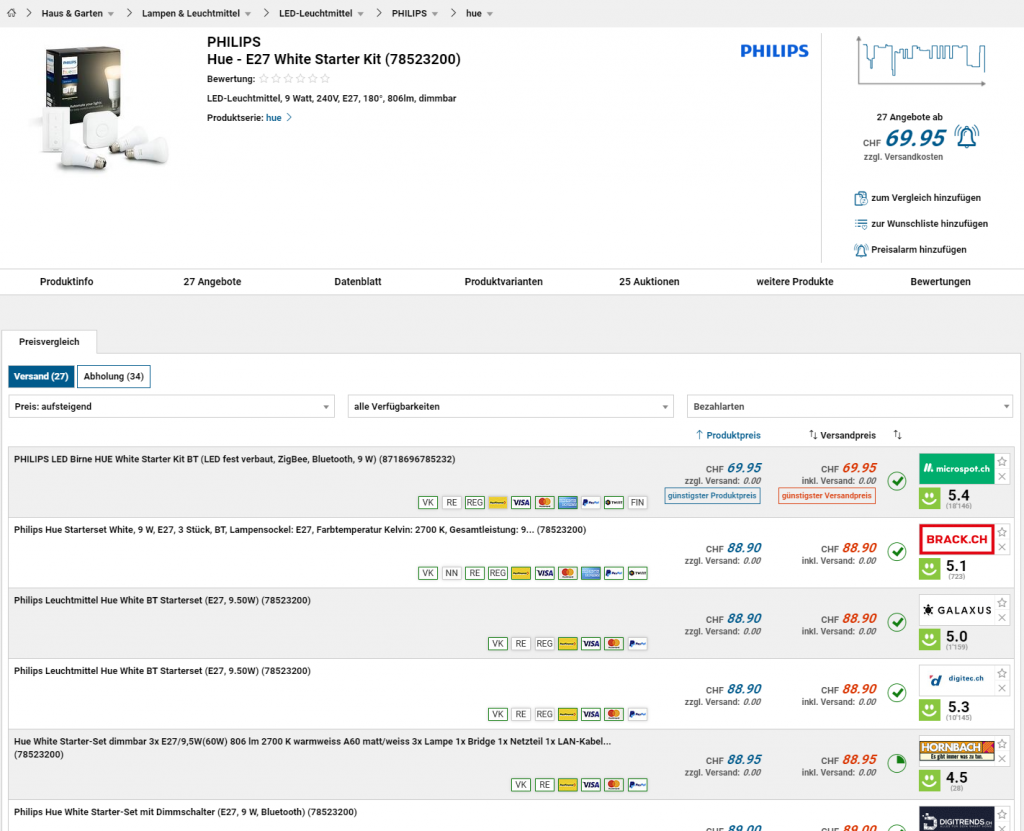Open the 'Preis: aufsteigend' sort dropdown
Viewport: 1024px width, 831px height.
(172, 407)
